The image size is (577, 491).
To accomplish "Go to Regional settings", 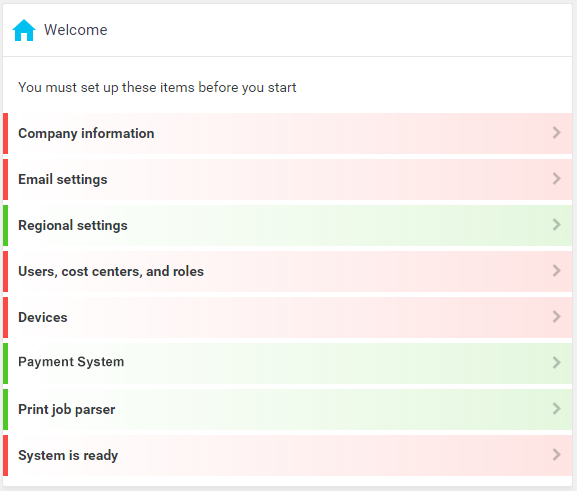I will pyautogui.click(x=287, y=225).
